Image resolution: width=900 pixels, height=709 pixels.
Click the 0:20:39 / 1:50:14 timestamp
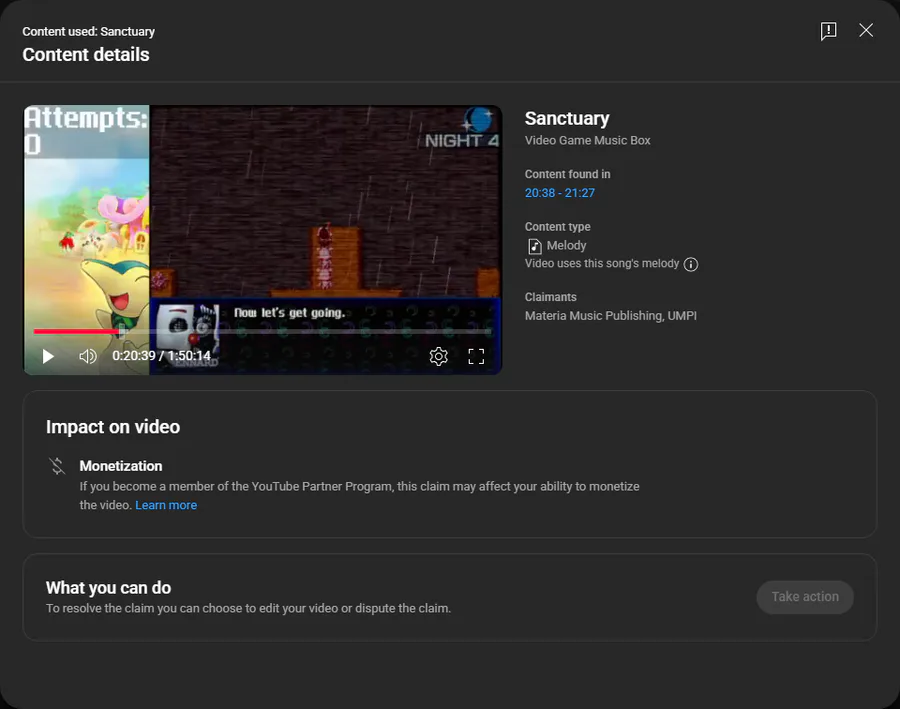(161, 356)
